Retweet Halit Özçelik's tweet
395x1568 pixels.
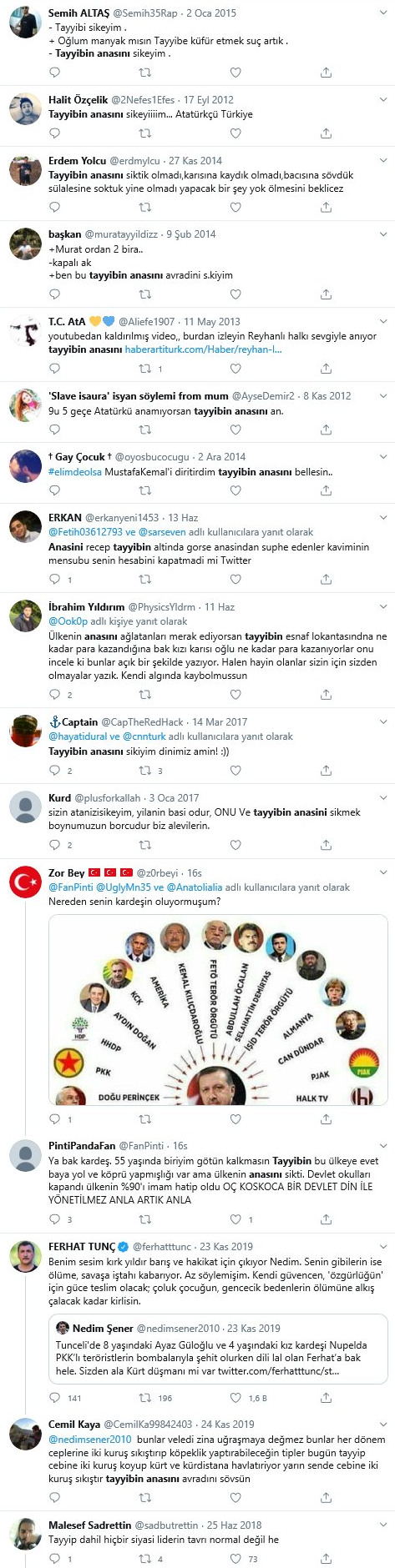145,133
